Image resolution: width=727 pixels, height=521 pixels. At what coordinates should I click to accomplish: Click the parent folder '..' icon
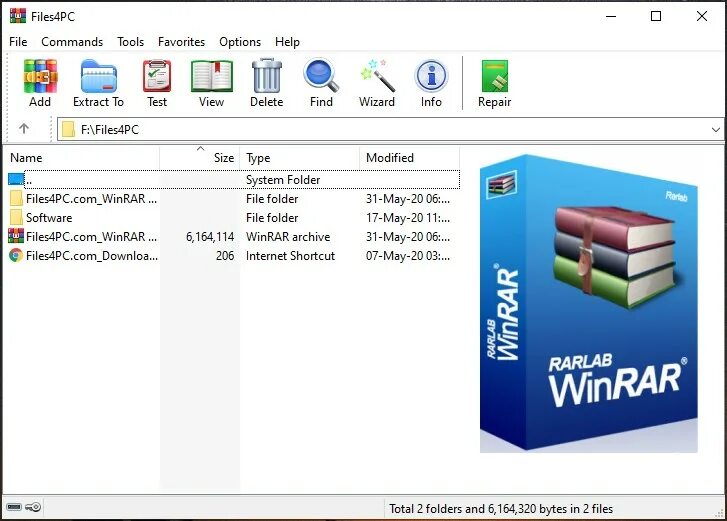click(x=16, y=179)
